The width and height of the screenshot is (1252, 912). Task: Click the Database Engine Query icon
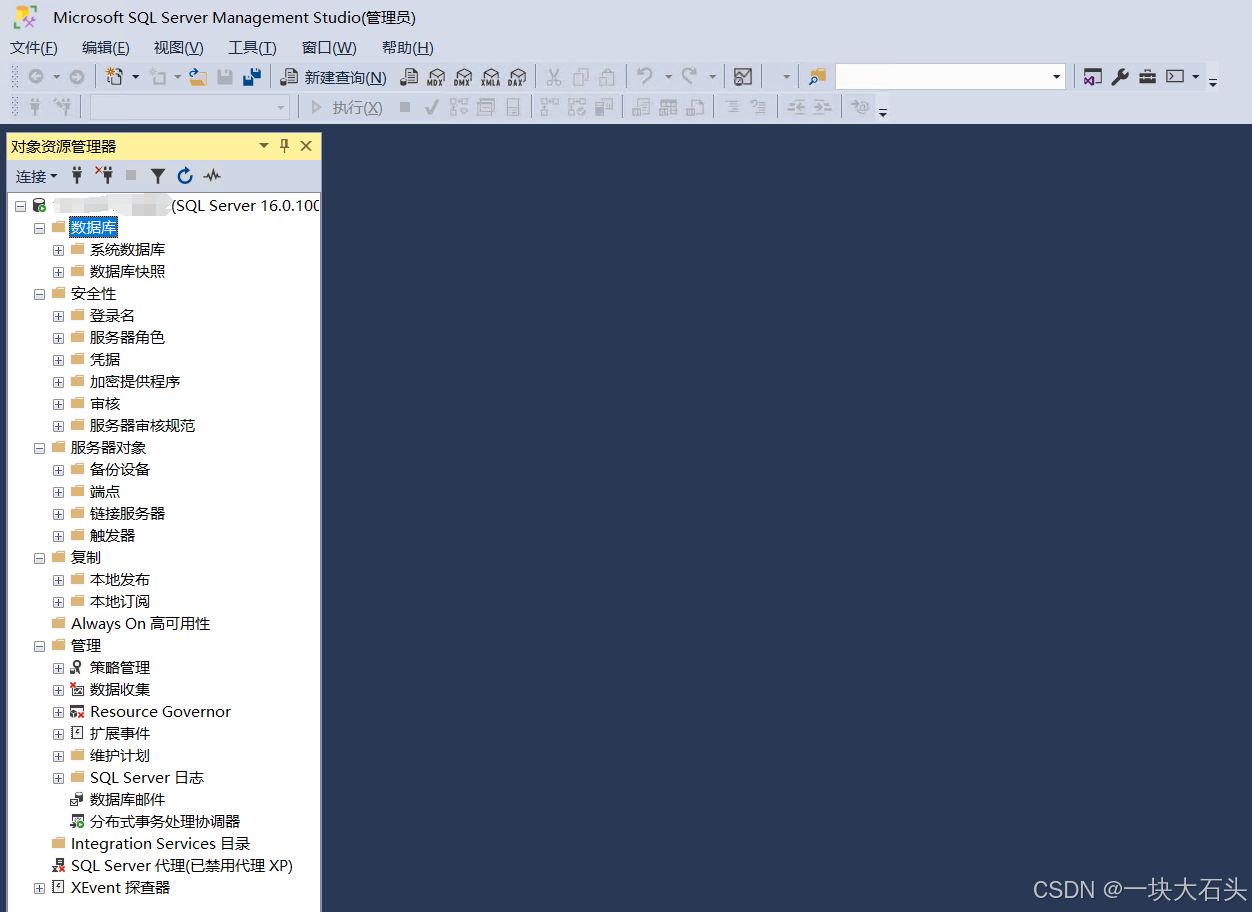click(409, 77)
